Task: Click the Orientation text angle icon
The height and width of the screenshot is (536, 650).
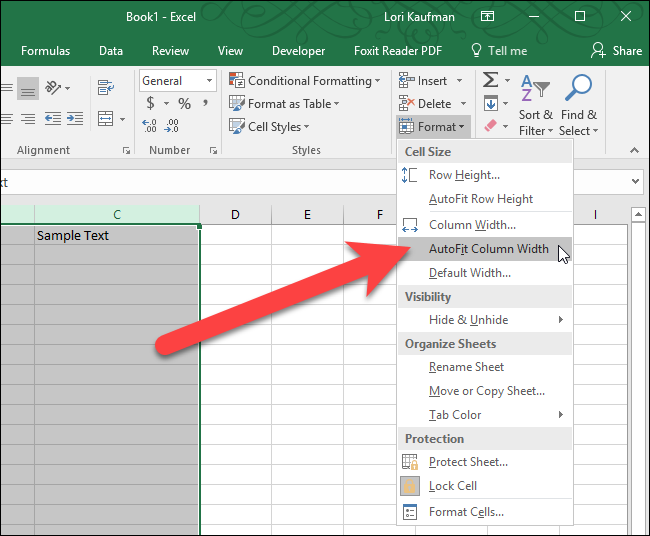Action: [55, 88]
